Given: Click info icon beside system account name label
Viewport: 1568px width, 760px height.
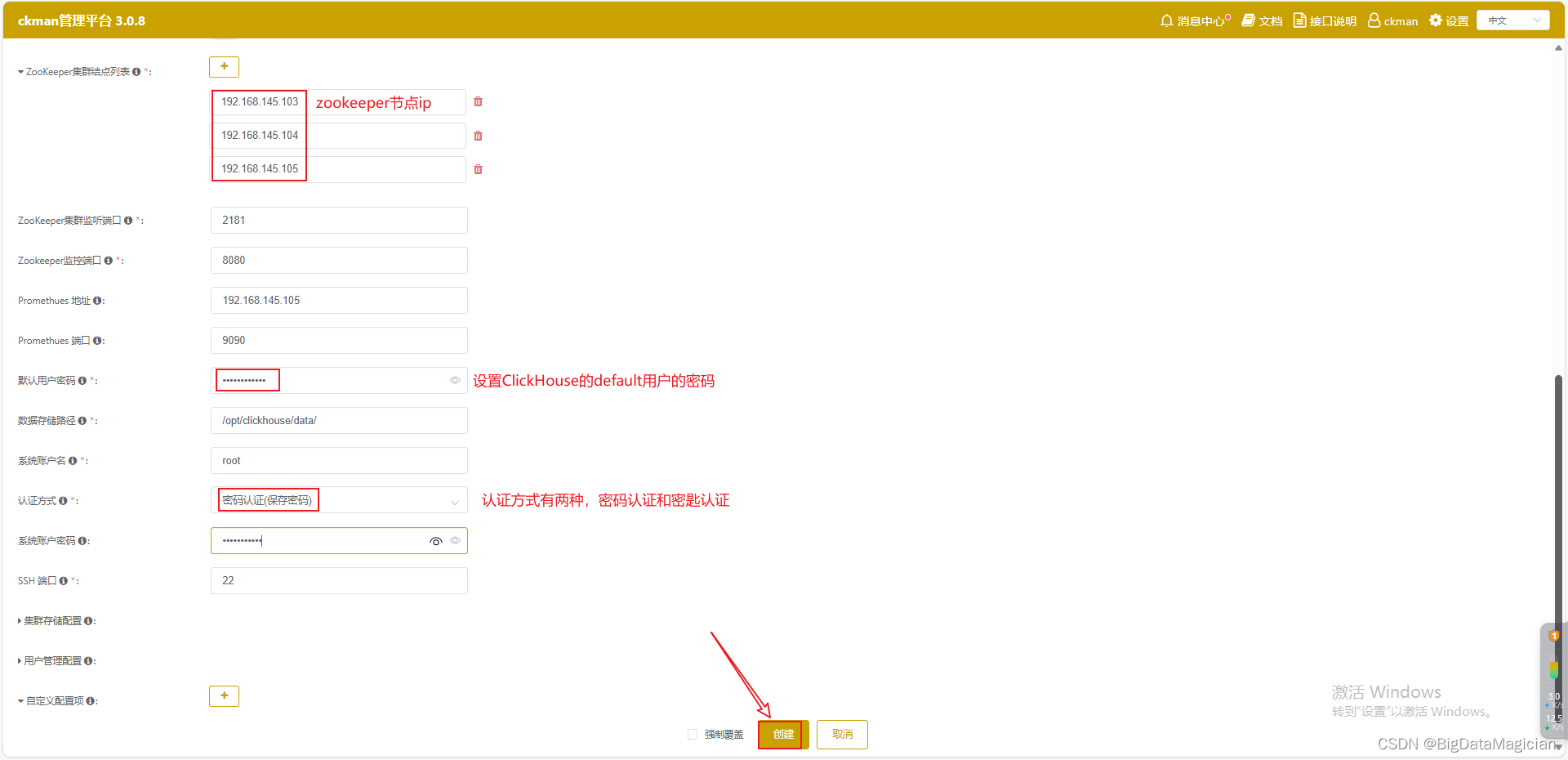Looking at the screenshot, I should tap(73, 461).
